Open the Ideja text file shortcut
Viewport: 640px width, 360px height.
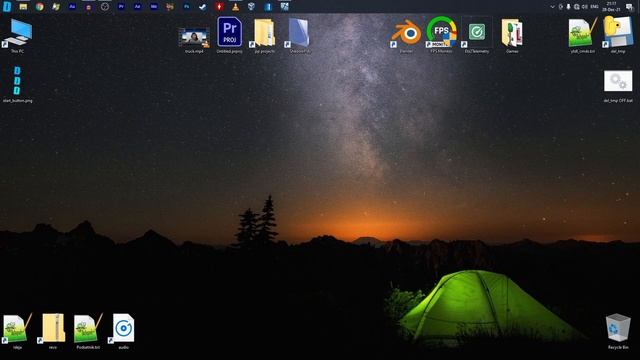click(17, 331)
